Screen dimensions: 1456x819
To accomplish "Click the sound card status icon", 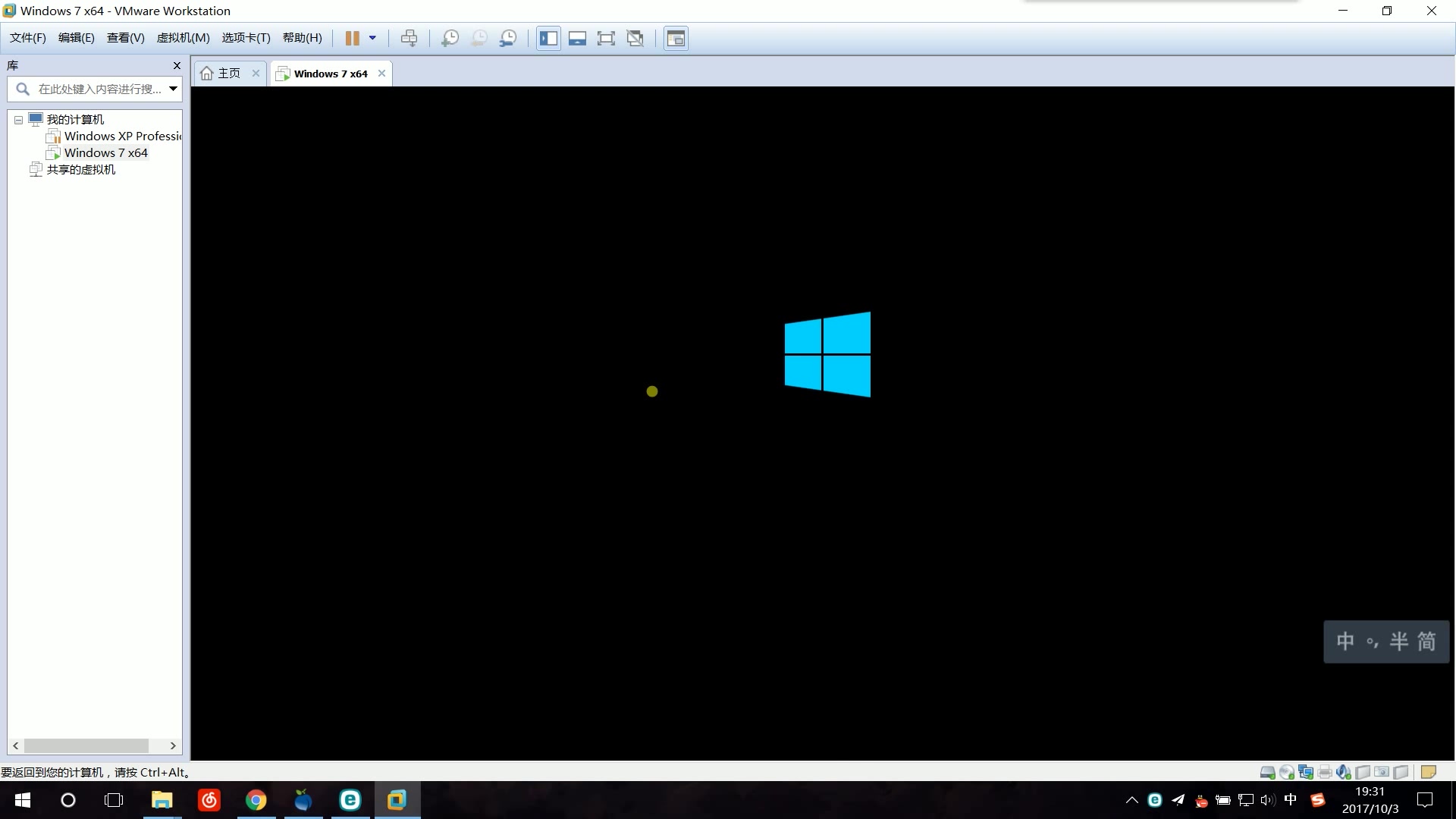I will click(x=1344, y=772).
